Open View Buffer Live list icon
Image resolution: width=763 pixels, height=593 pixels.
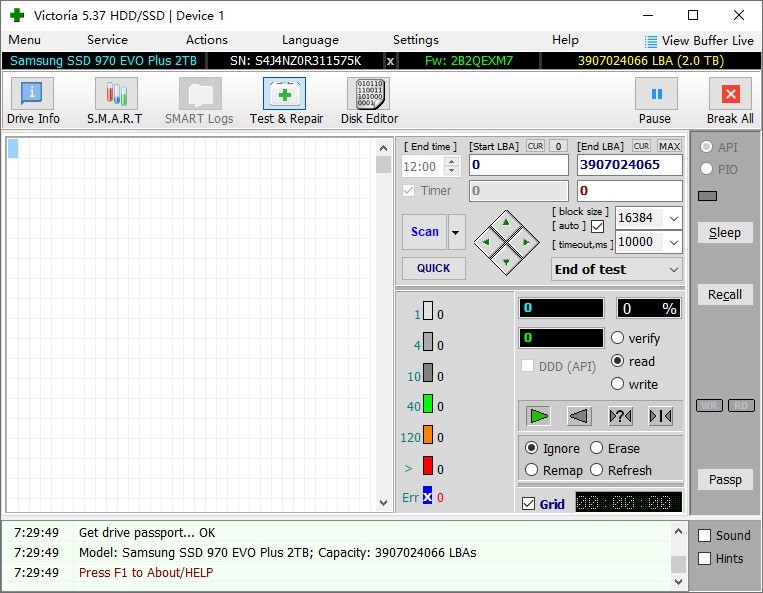click(650, 41)
